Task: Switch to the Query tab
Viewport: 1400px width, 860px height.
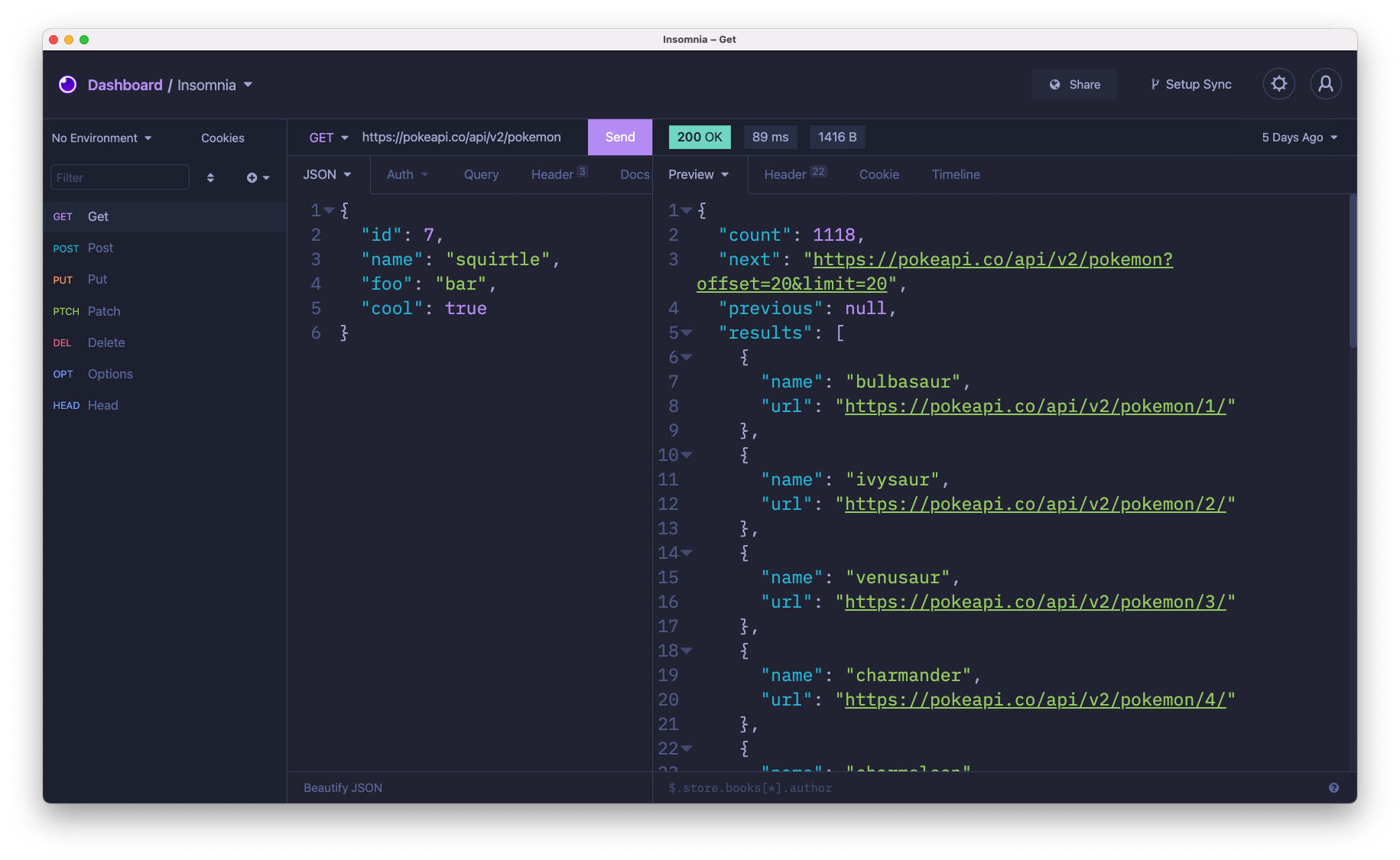Action: [x=481, y=175]
